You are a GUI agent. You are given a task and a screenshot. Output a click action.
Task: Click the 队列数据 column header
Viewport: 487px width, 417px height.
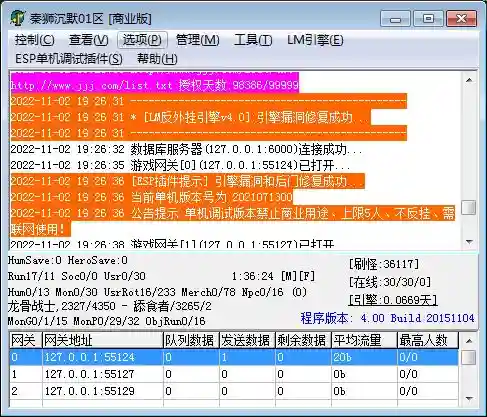pyautogui.click(x=191, y=340)
